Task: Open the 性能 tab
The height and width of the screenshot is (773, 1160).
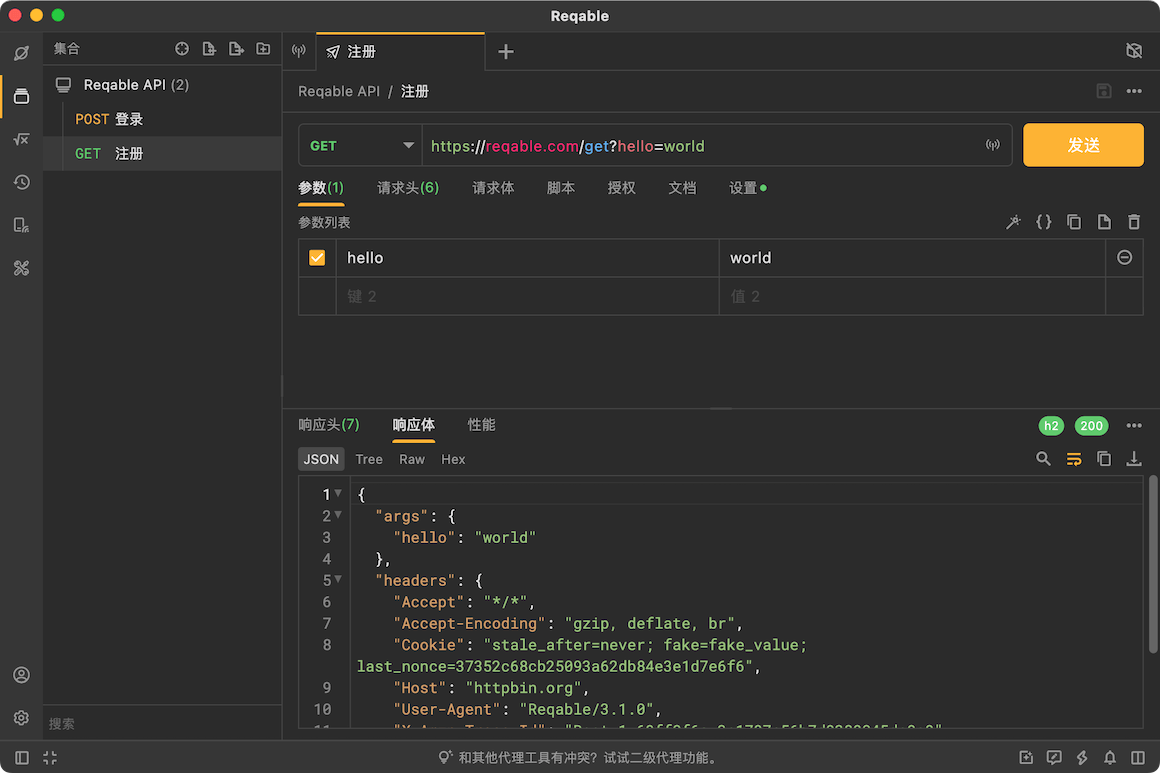Action: click(481, 425)
